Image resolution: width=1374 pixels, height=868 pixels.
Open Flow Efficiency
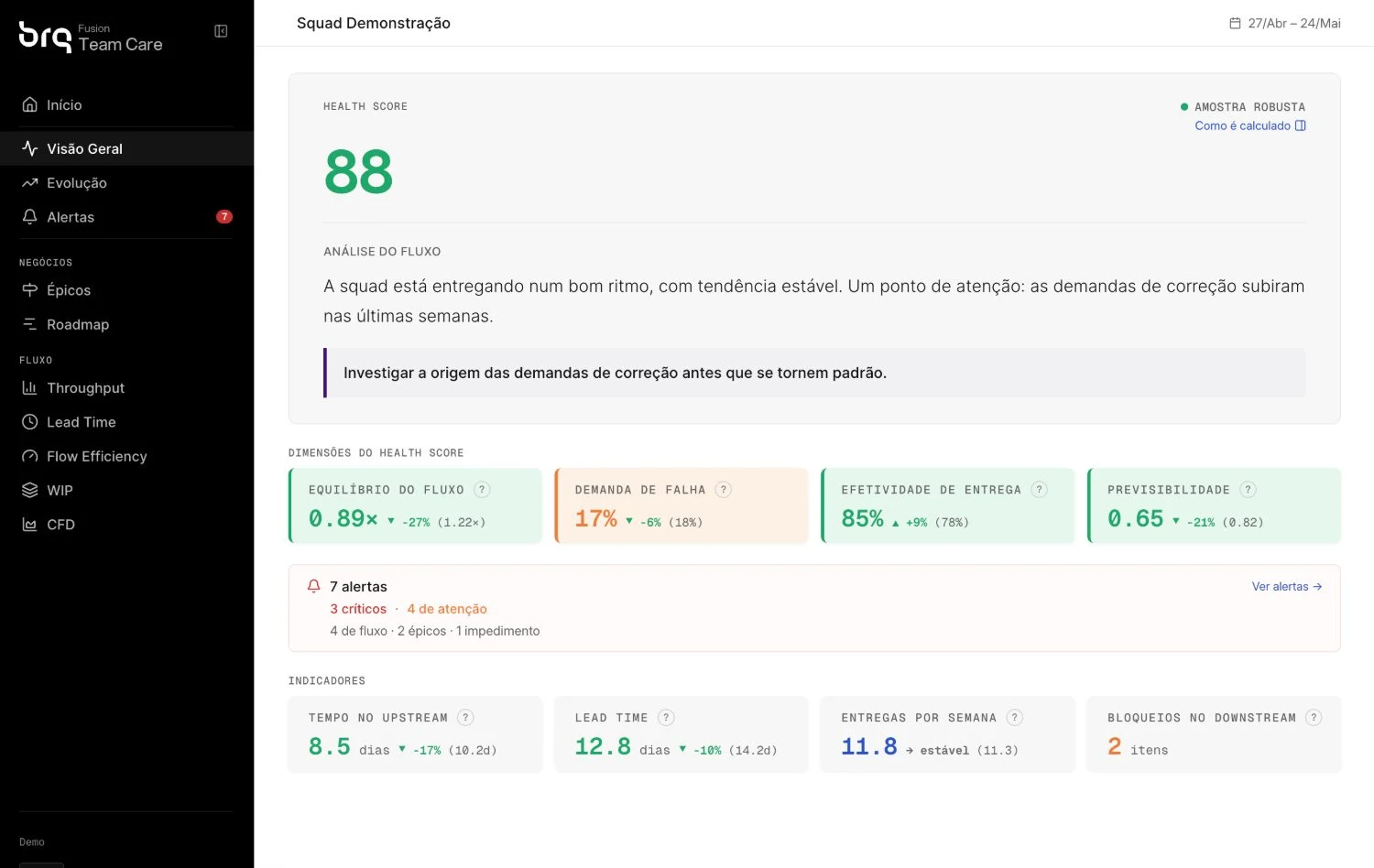coord(126,456)
